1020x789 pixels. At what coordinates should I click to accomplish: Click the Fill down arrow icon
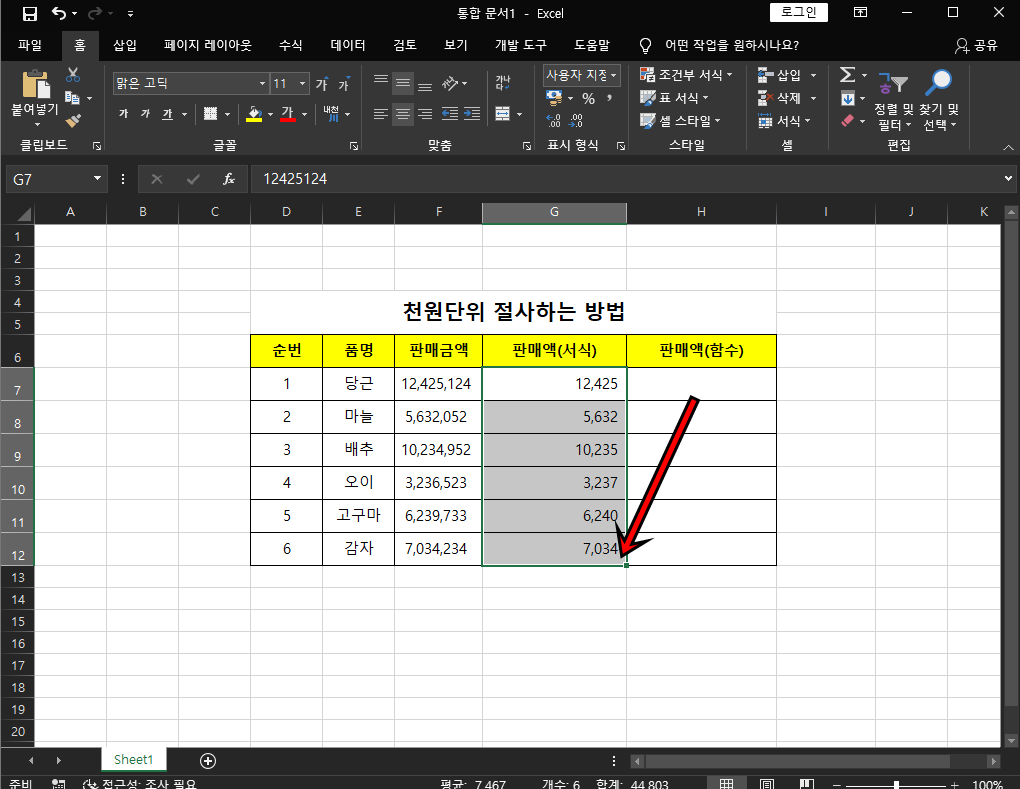coord(848,99)
